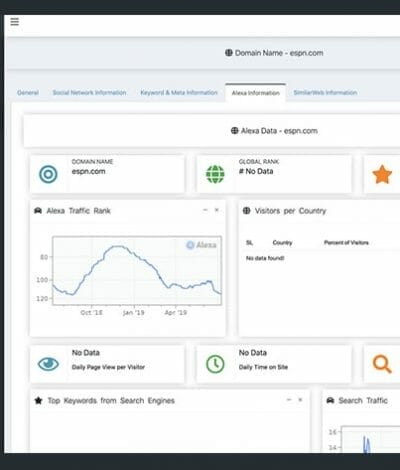Click the SL column header
The width and height of the screenshot is (400, 470).
point(249,243)
